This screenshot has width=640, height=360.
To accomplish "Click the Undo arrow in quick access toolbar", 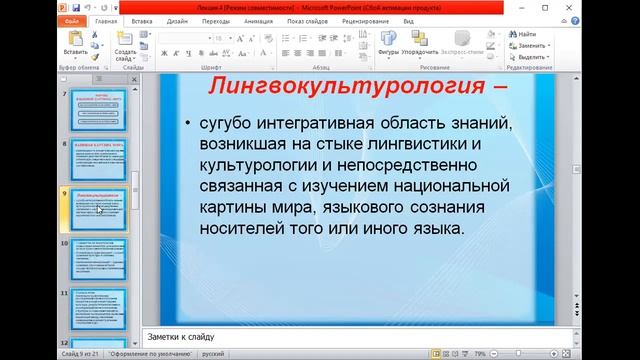I will pos(88,8).
